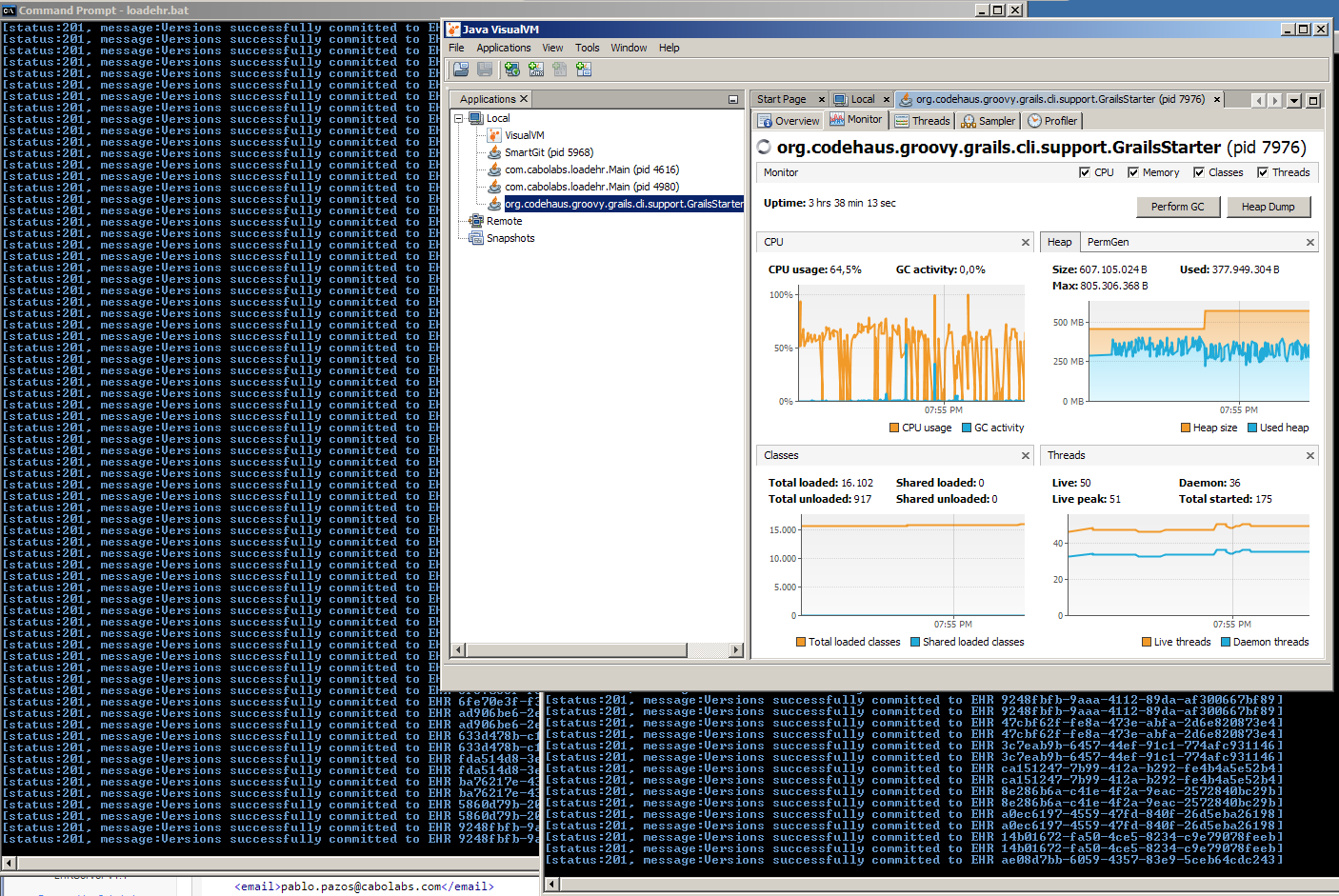Click the last green-plus toolbar icon
The width and height of the screenshot is (1339, 896).
point(584,70)
